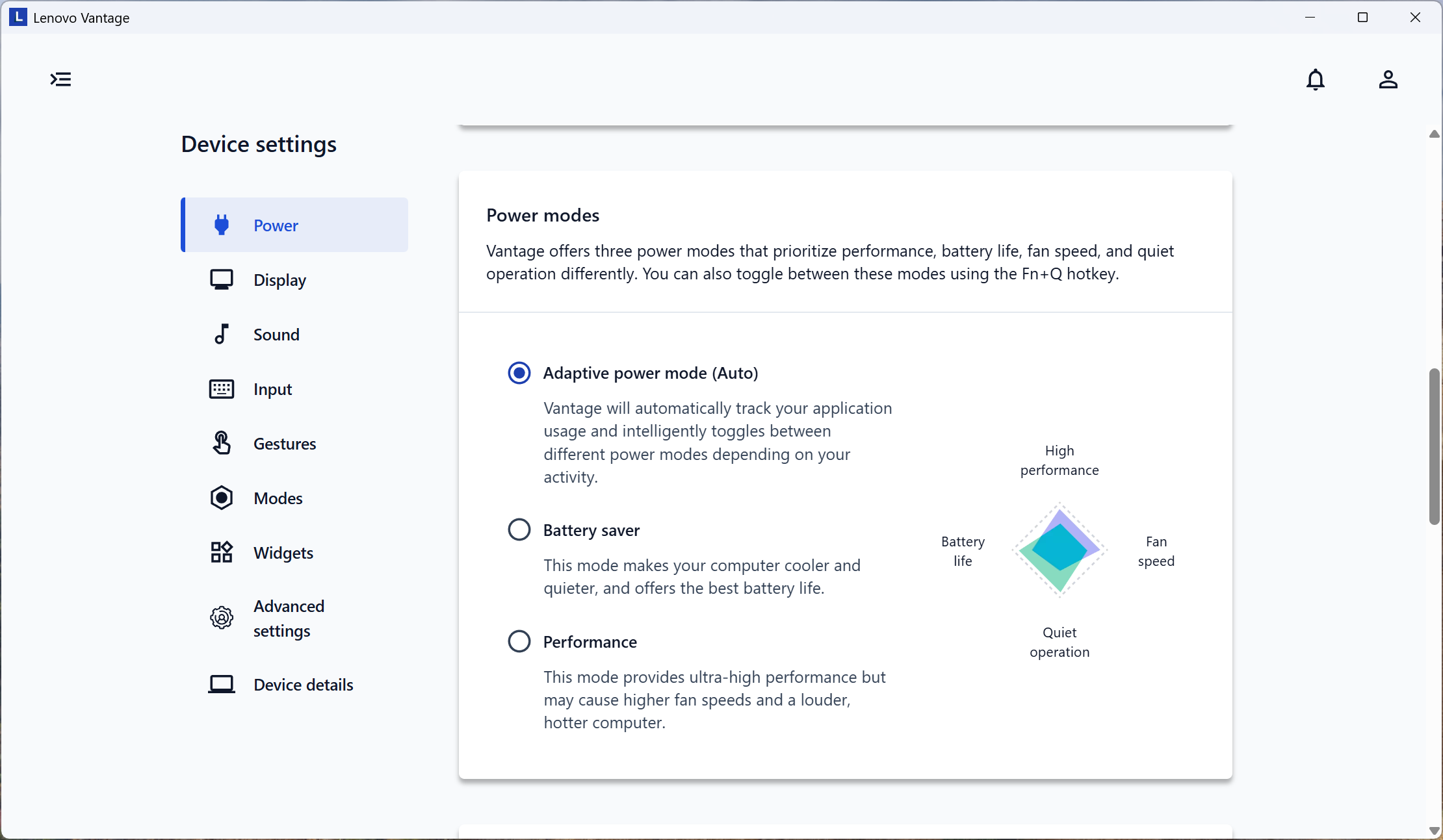This screenshot has width=1443, height=840.
Task: Click the power mode diamond chart
Action: pos(1059,550)
